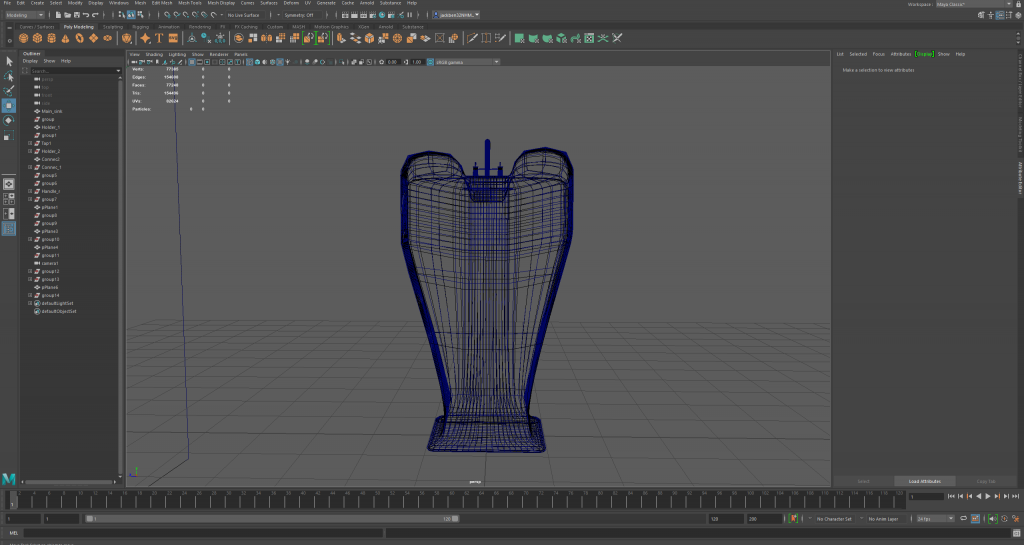Select the arrow Select tool in toolbox
Viewport: 1024px width, 545px height.
tap(9, 61)
